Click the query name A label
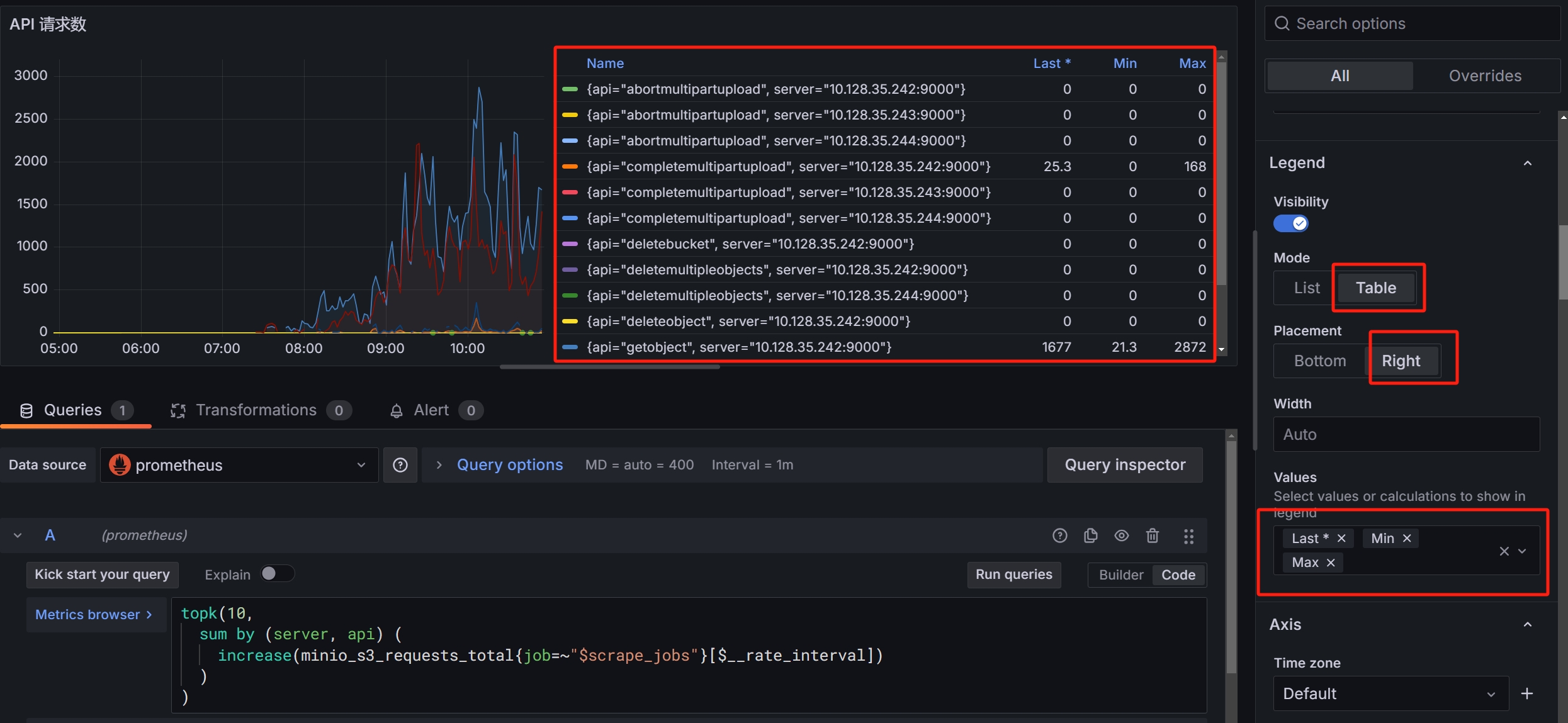The image size is (1568, 723). pos(50,535)
